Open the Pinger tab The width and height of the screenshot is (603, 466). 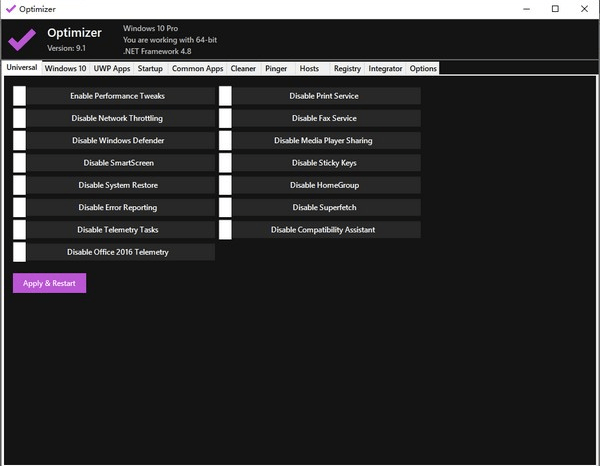point(276,68)
